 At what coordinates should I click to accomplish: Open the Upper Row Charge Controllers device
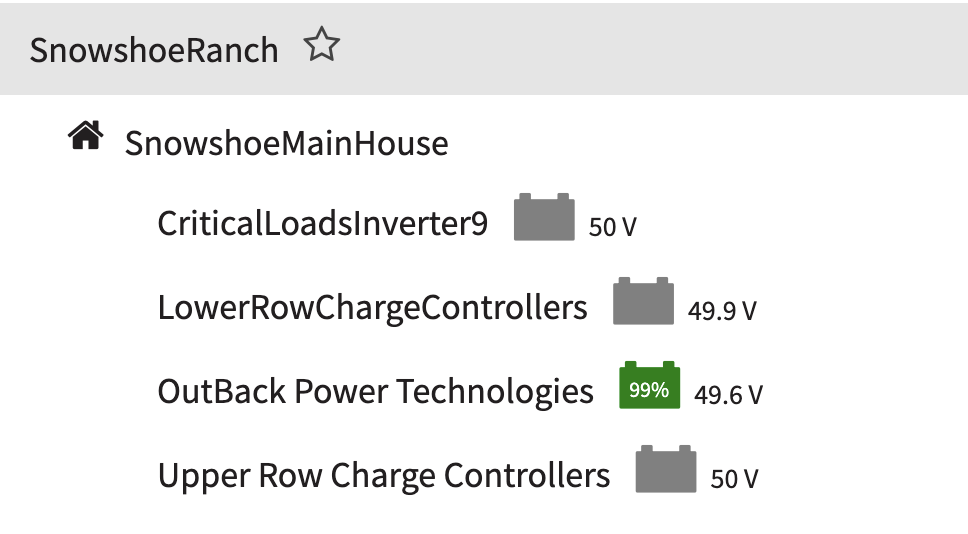tap(384, 475)
